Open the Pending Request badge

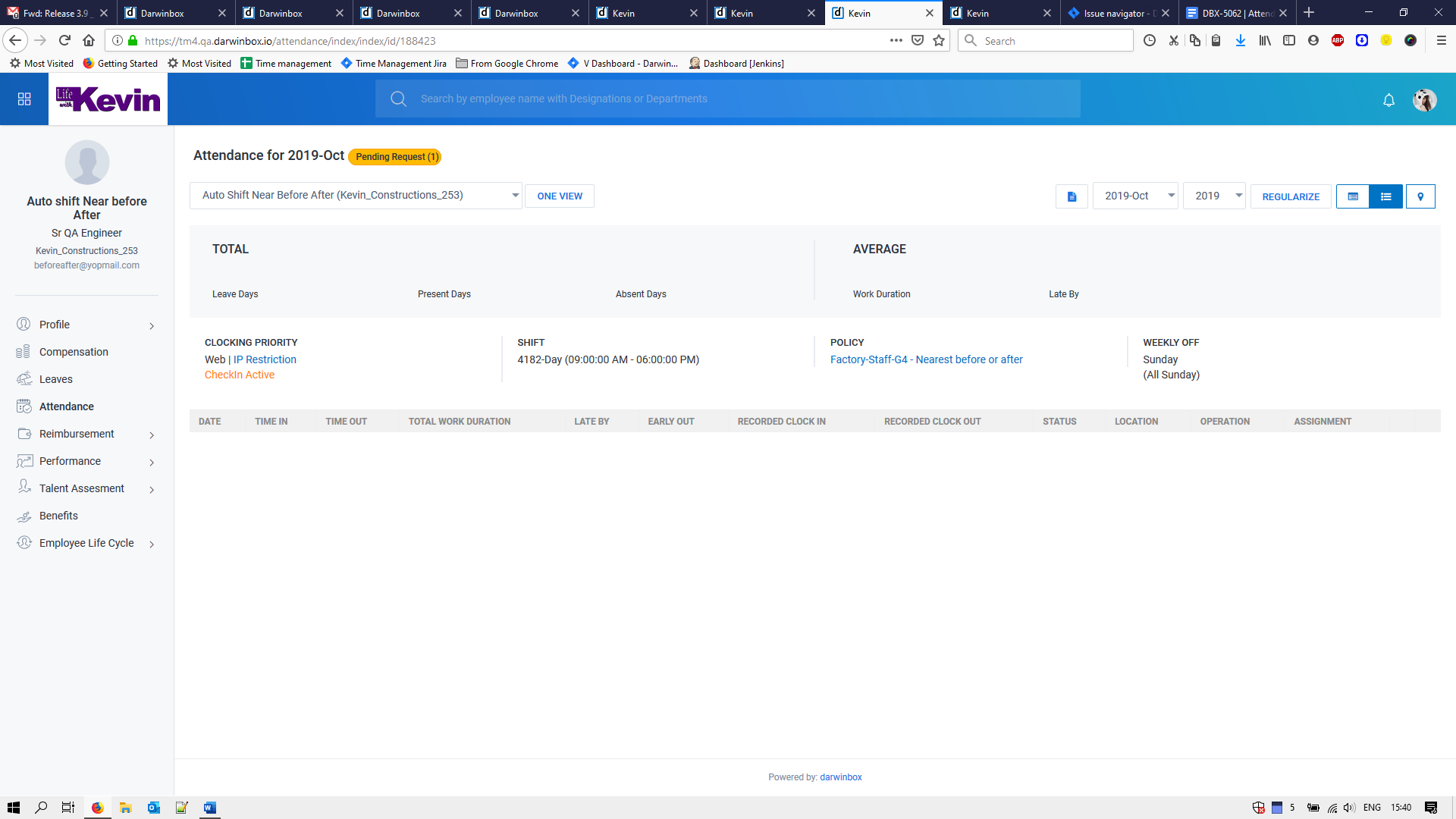pyautogui.click(x=395, y=157)
